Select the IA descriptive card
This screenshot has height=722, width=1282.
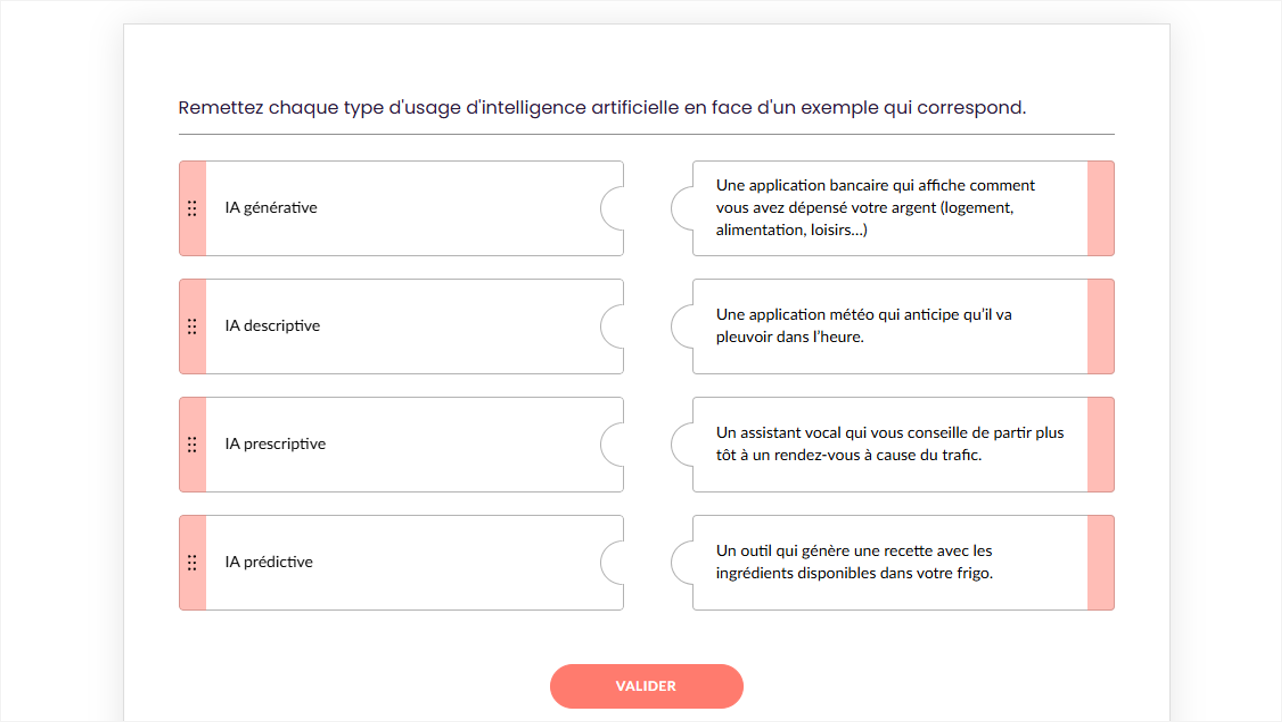[400, 326]
